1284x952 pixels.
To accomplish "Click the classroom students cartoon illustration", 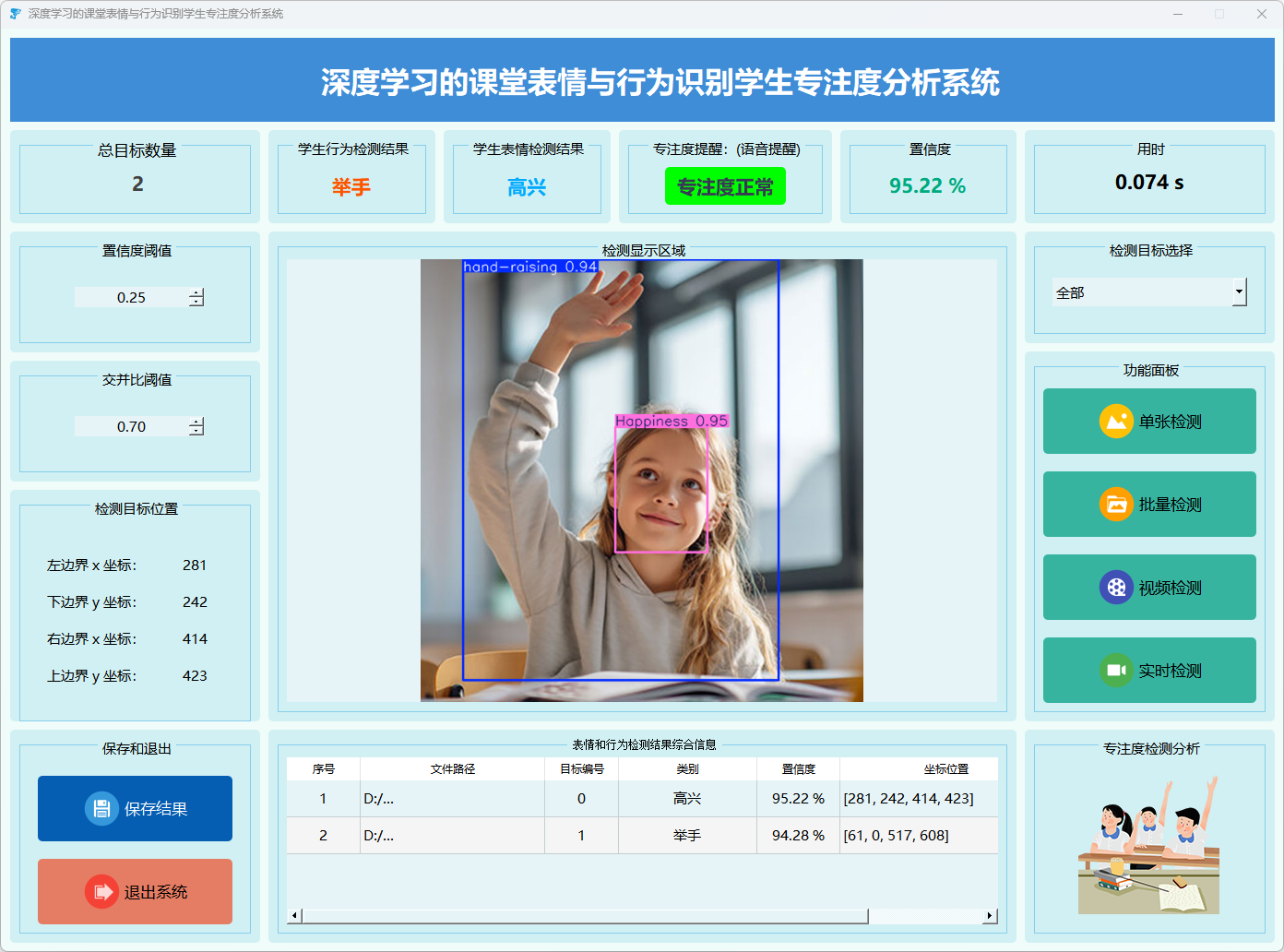I will (1148, 846).
